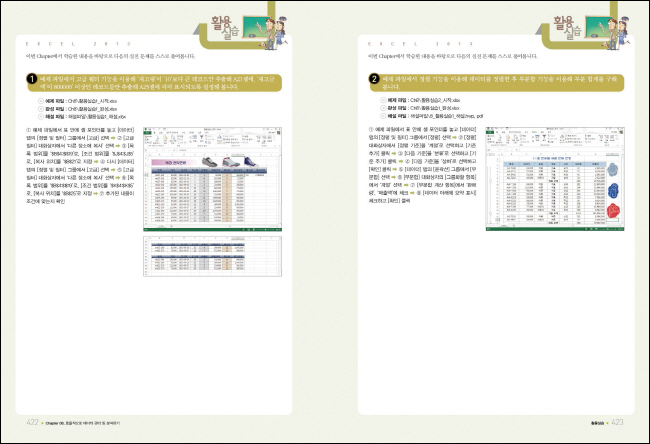Click page number 423 in footer
Viewport: 650px width, 444px height.
(617, 422)
